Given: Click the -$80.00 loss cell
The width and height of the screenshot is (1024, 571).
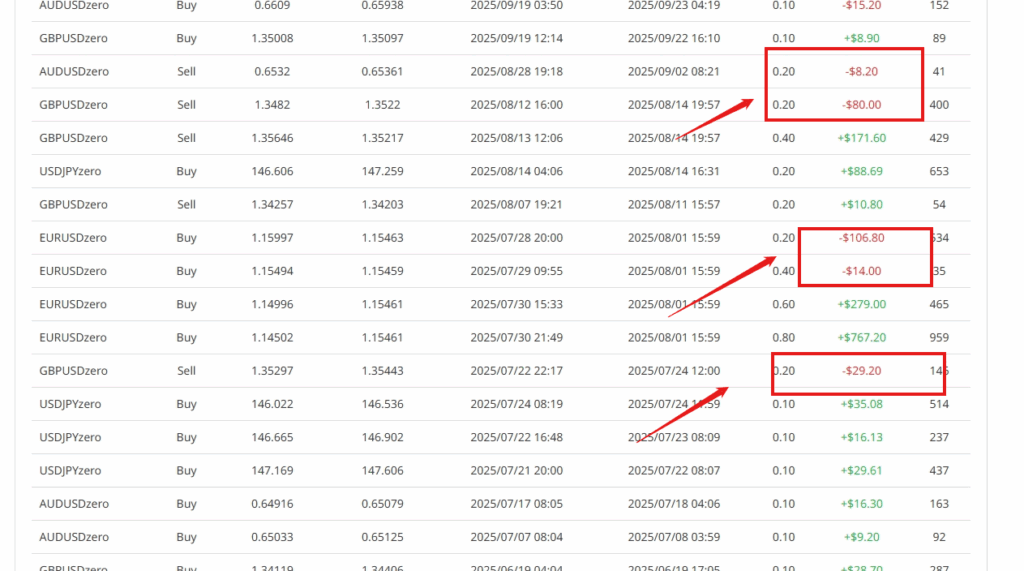Looking at the screenshot, I should coord(861,105).
